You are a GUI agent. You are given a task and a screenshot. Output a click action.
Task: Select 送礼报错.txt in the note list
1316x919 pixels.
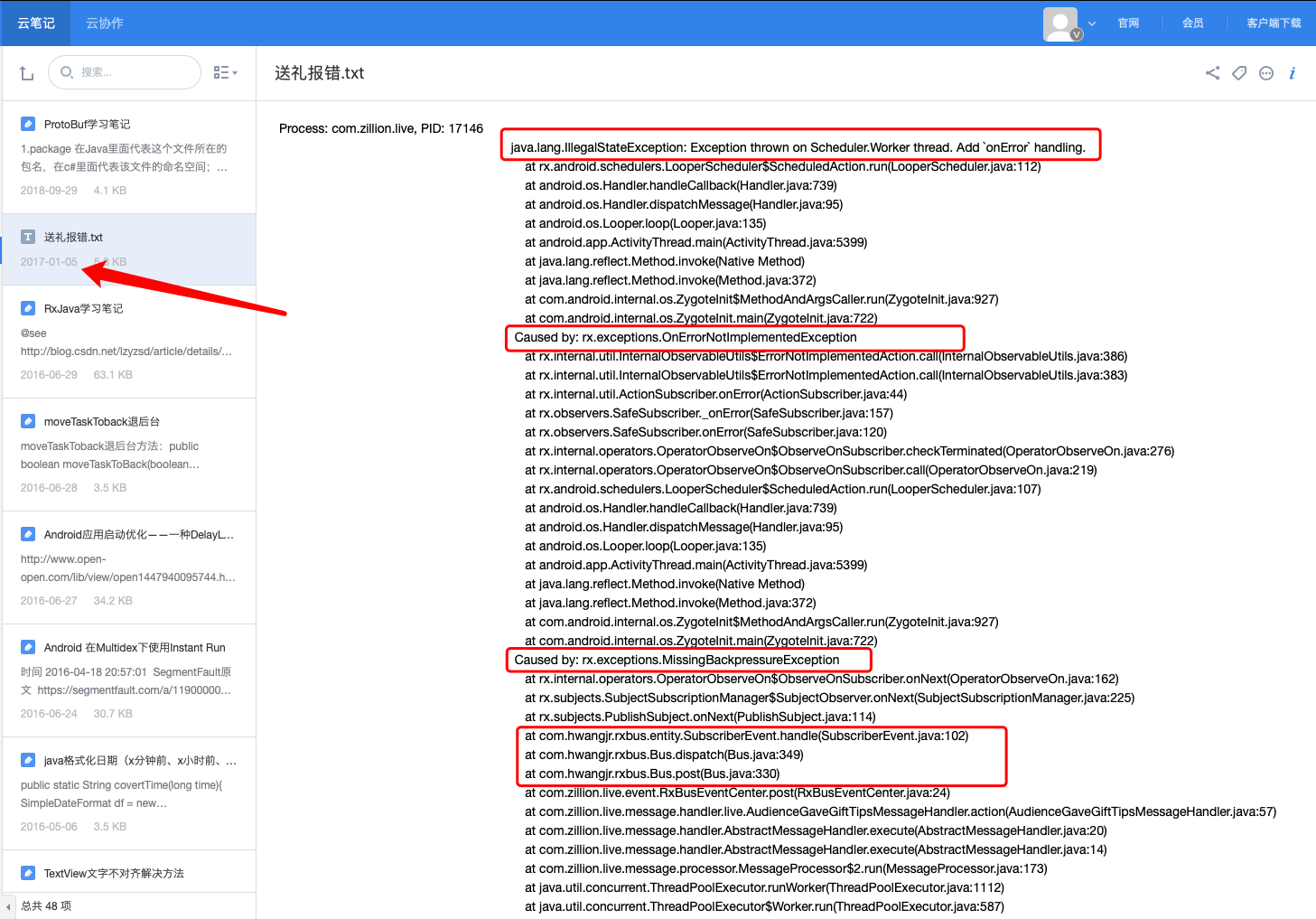pos(129,249)
